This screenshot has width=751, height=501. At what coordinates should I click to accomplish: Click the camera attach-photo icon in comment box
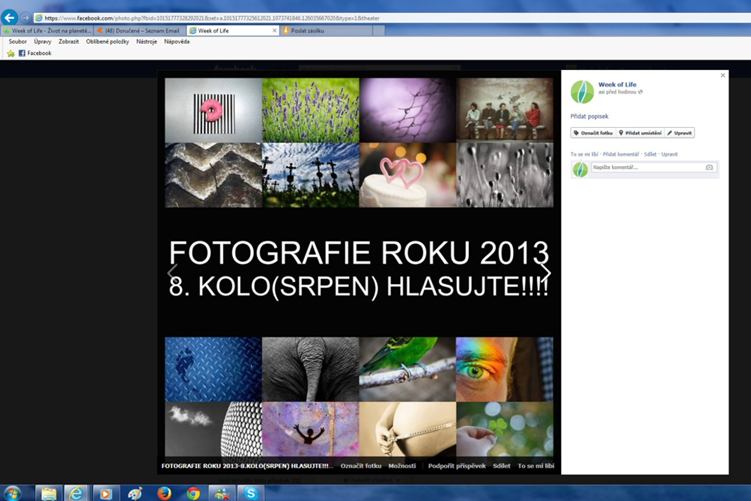pos(709,167)
